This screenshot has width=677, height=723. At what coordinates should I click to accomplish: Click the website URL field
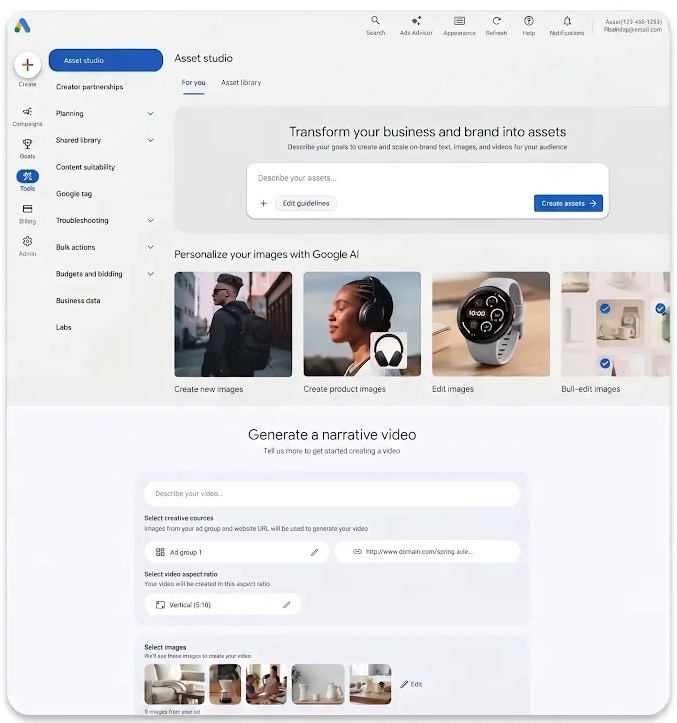click(427, 551)
